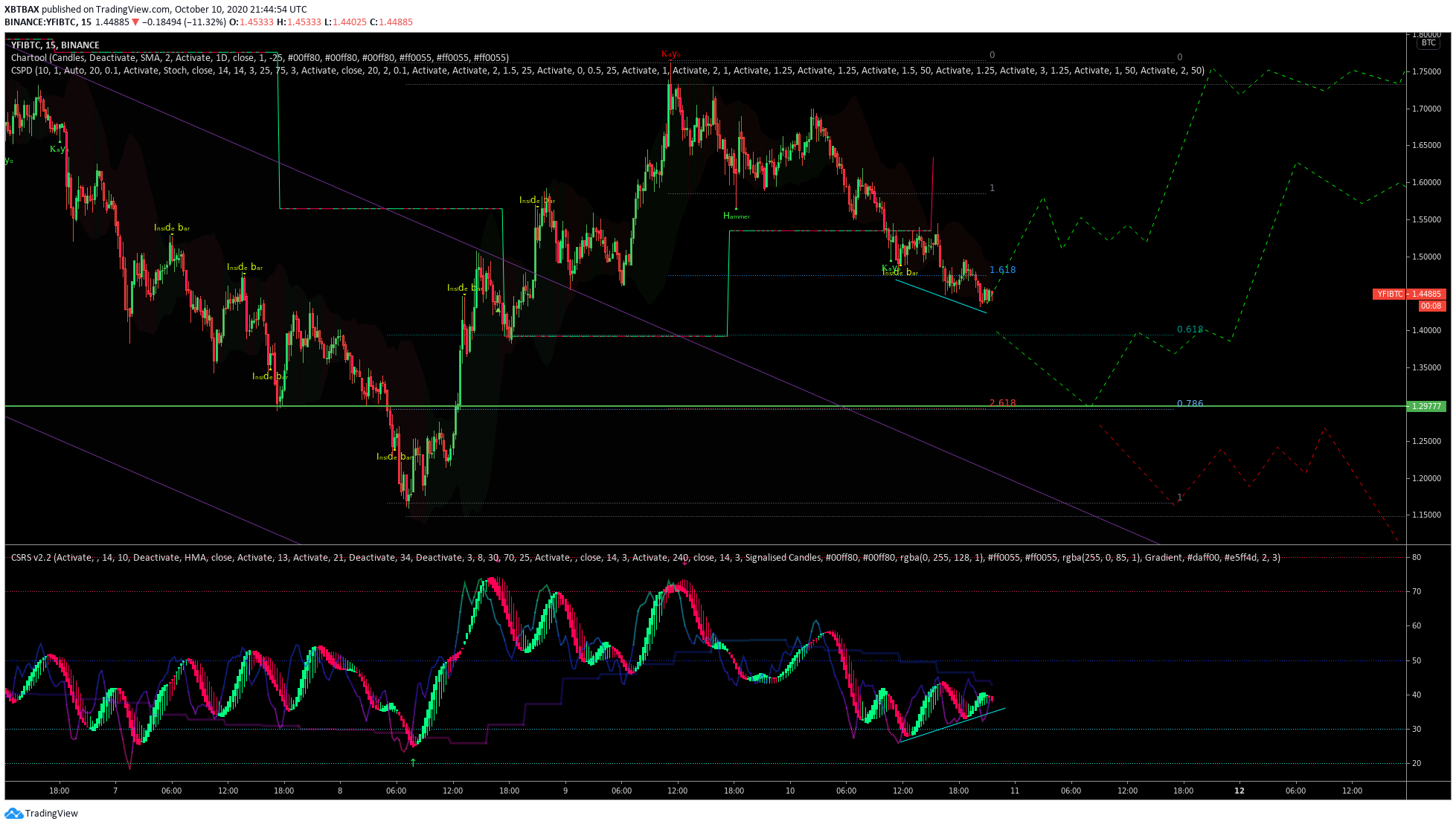Viewport: 1456px width, 827px height.
Task: Click the 1.60000 price axis label
Action: (1426, 183)
